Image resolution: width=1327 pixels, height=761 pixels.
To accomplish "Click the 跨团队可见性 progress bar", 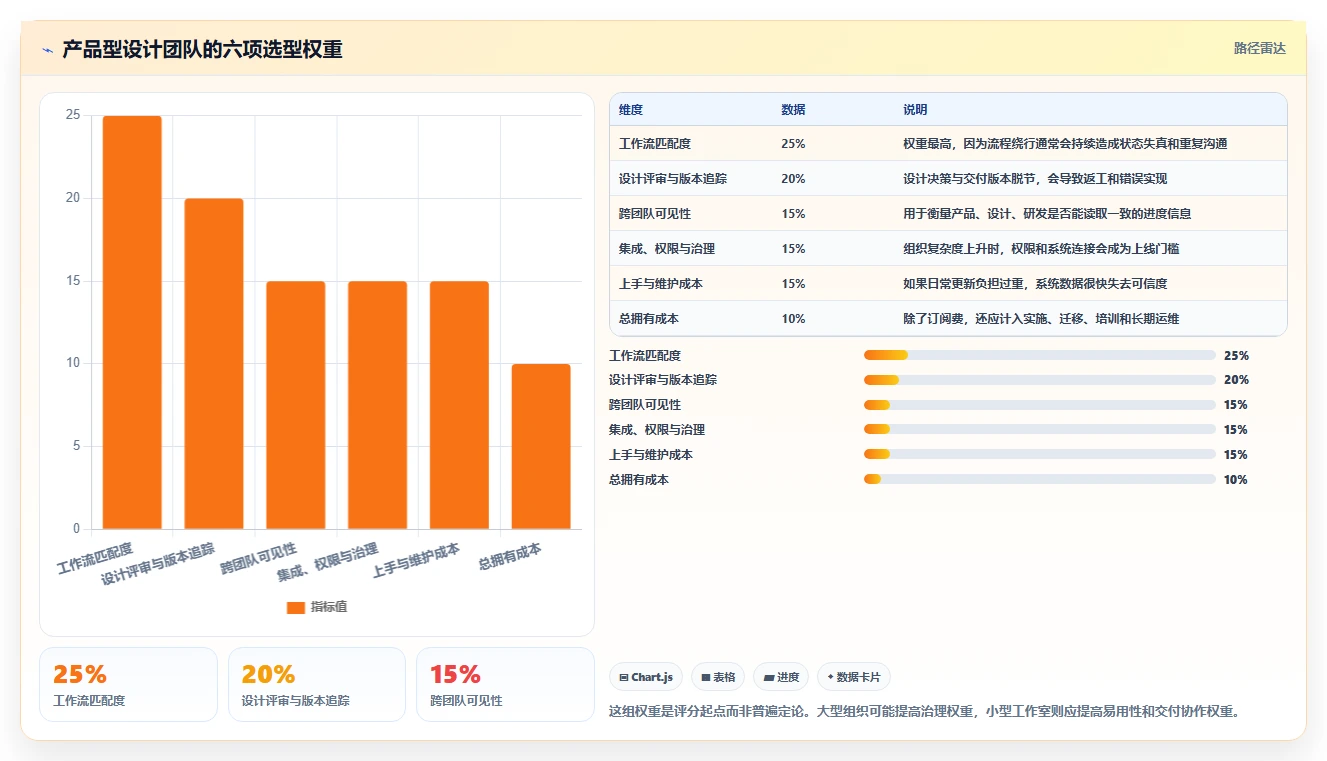I will coord(1040,405).
